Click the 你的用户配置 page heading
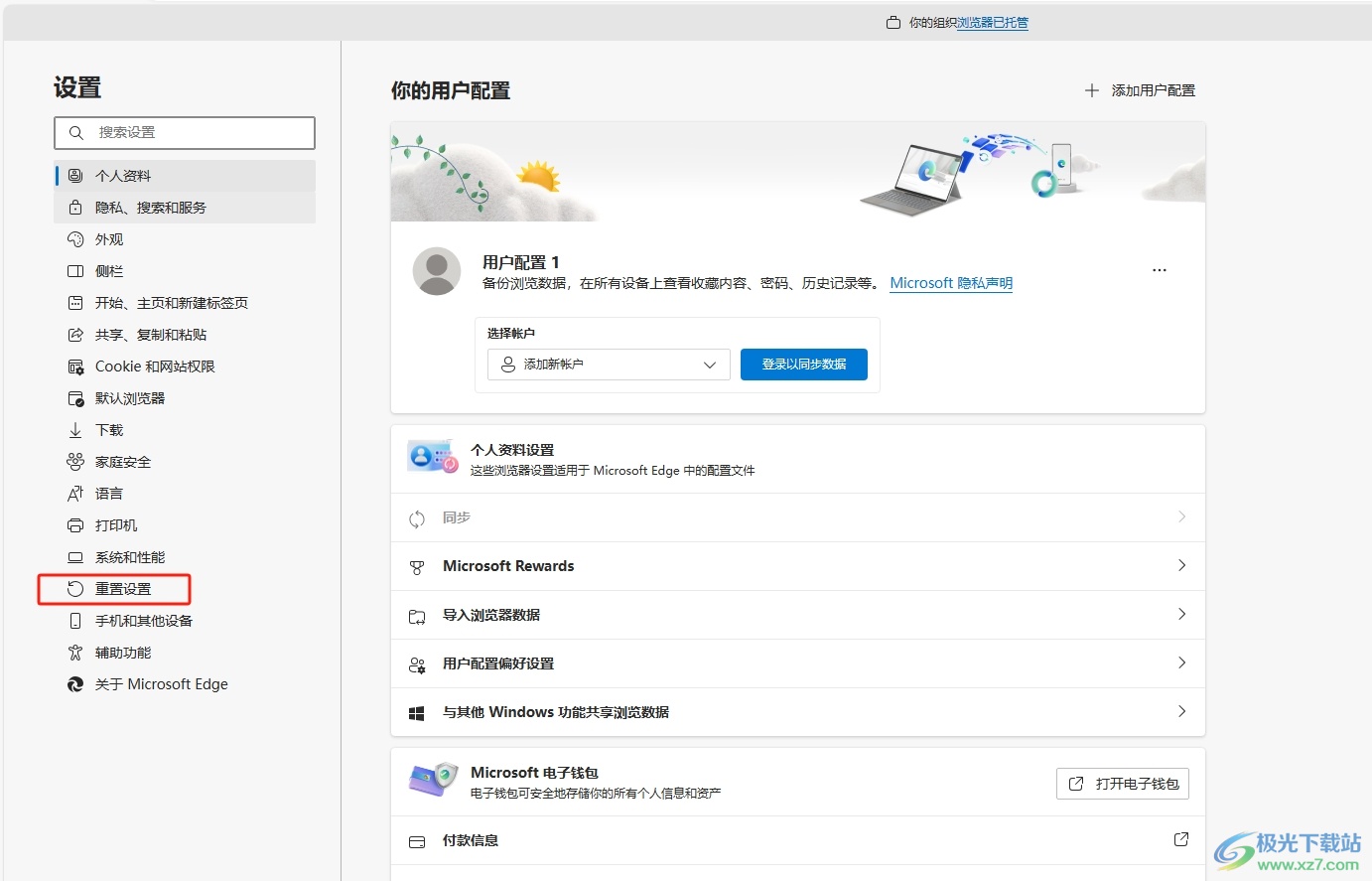 (451, 91)
